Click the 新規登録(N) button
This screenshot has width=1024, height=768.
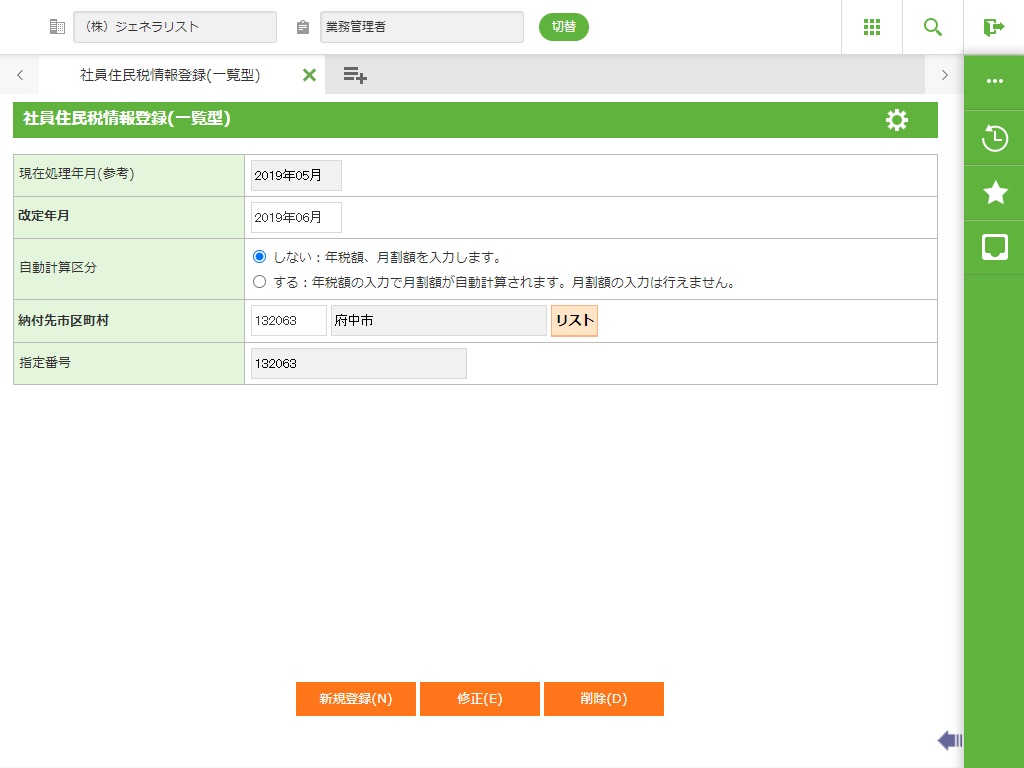tap(355, 699)
